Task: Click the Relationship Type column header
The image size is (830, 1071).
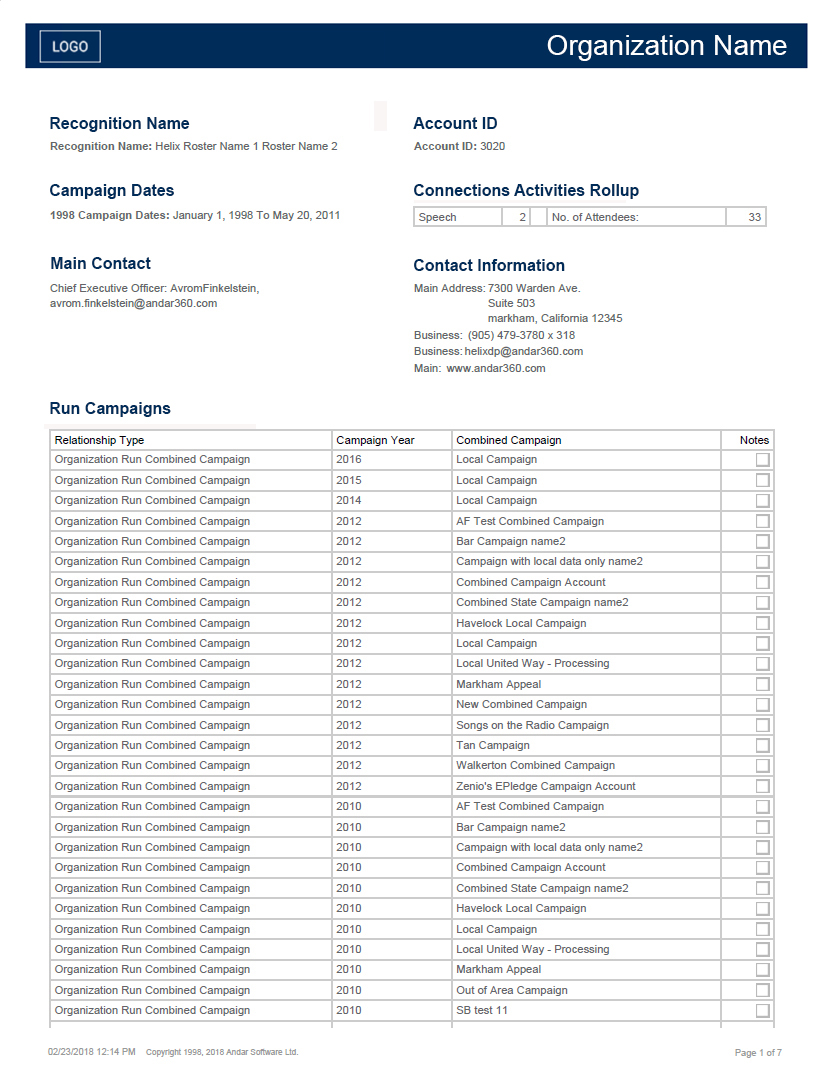Action: (x=99, y=440)
